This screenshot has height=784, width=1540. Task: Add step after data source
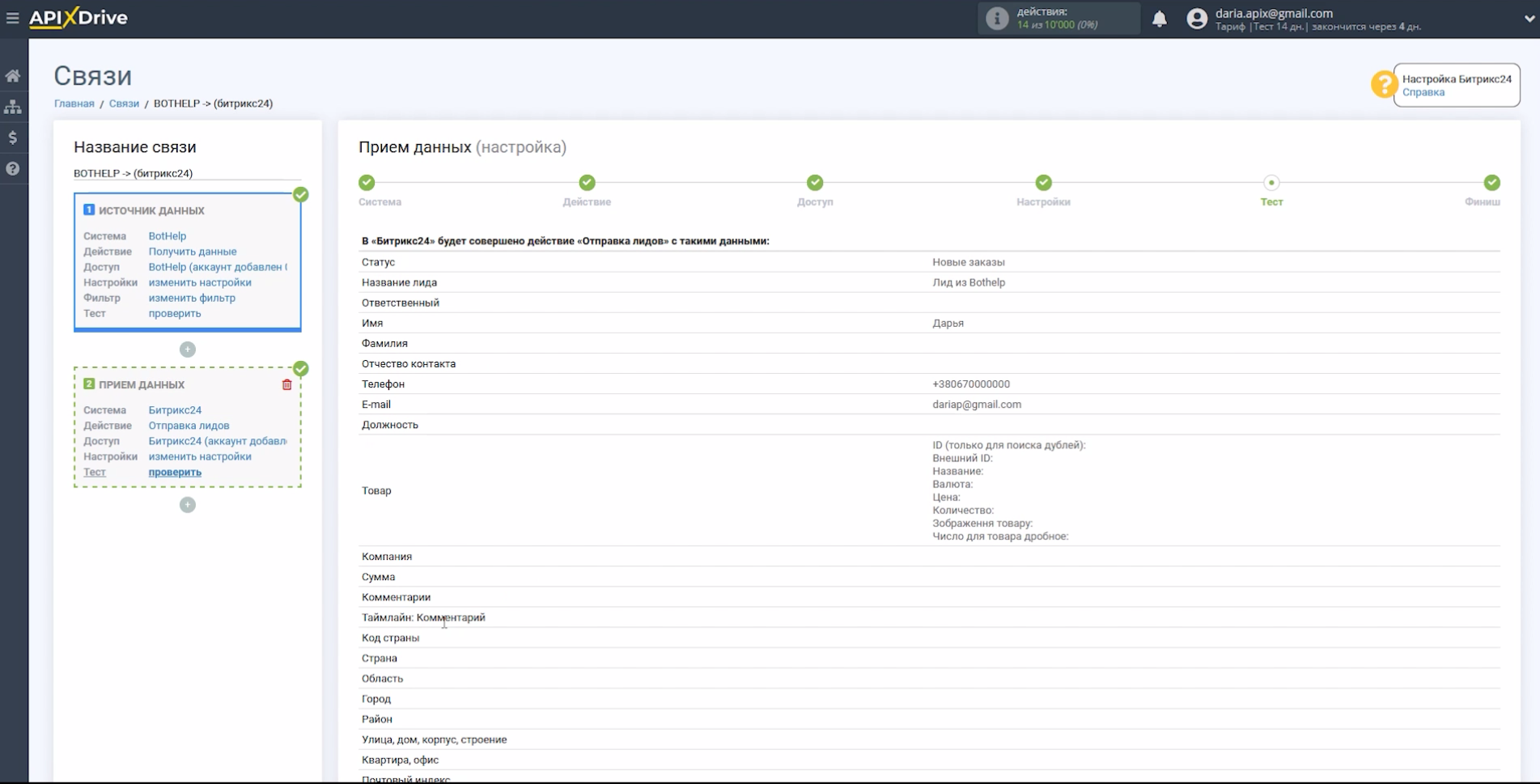(x=188, y=350)
